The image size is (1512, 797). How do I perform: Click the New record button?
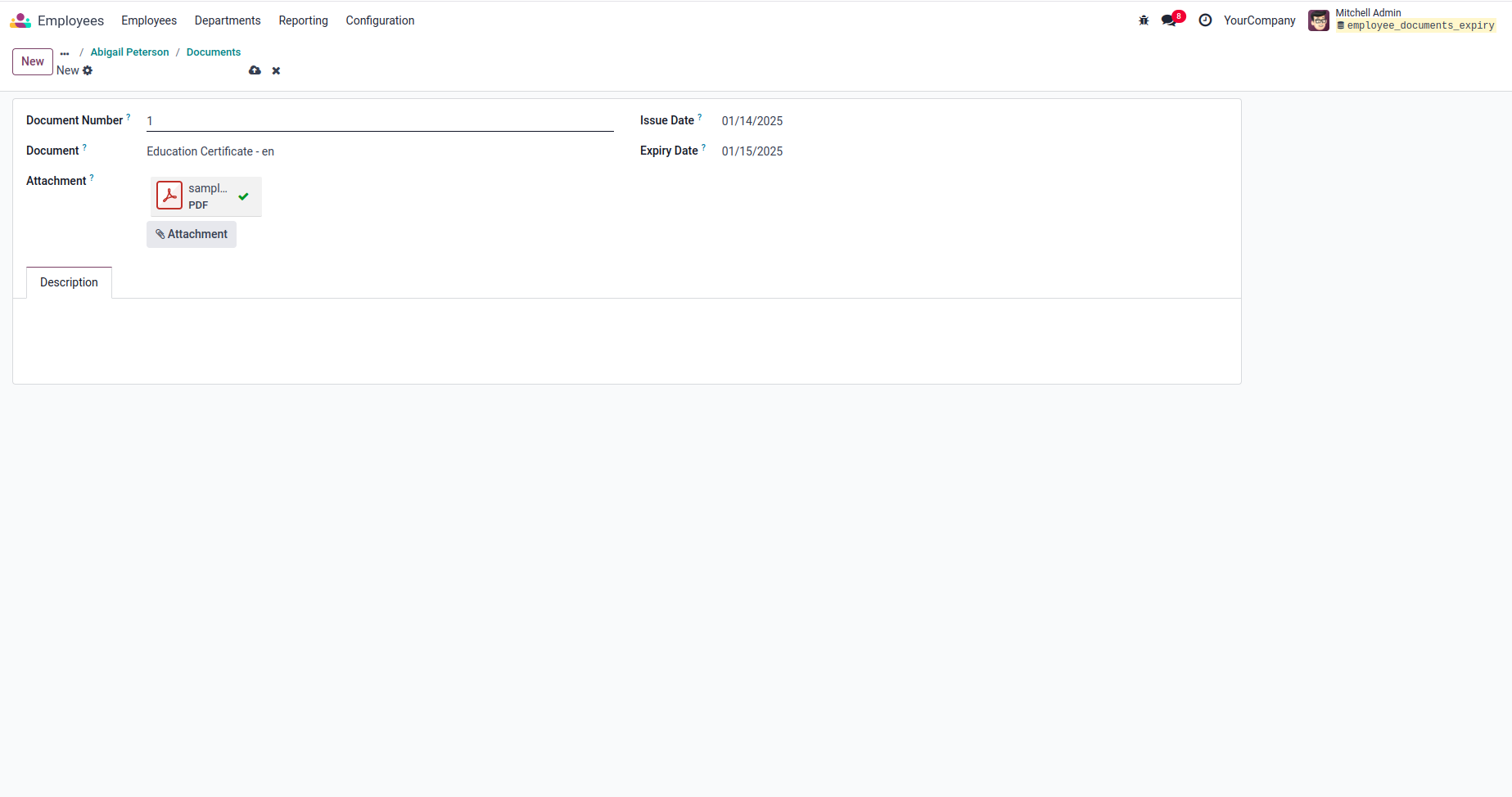pyautogui.click(x=33, y=61)
